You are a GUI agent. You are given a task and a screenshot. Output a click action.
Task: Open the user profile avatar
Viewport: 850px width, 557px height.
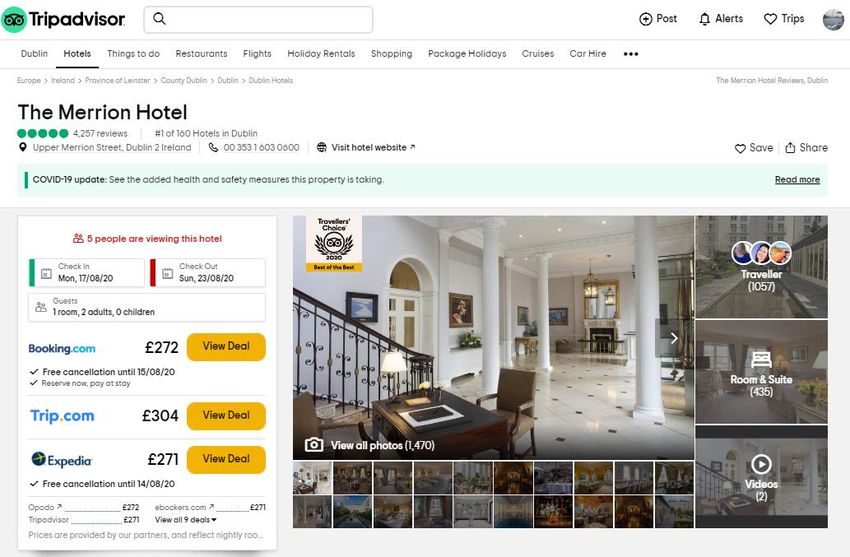(x=833, y=20)
